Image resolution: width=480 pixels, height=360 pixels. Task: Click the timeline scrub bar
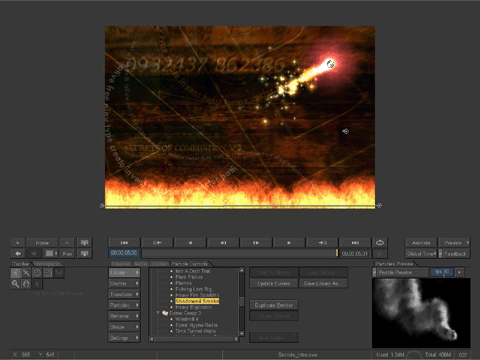(x=238, y=253)
